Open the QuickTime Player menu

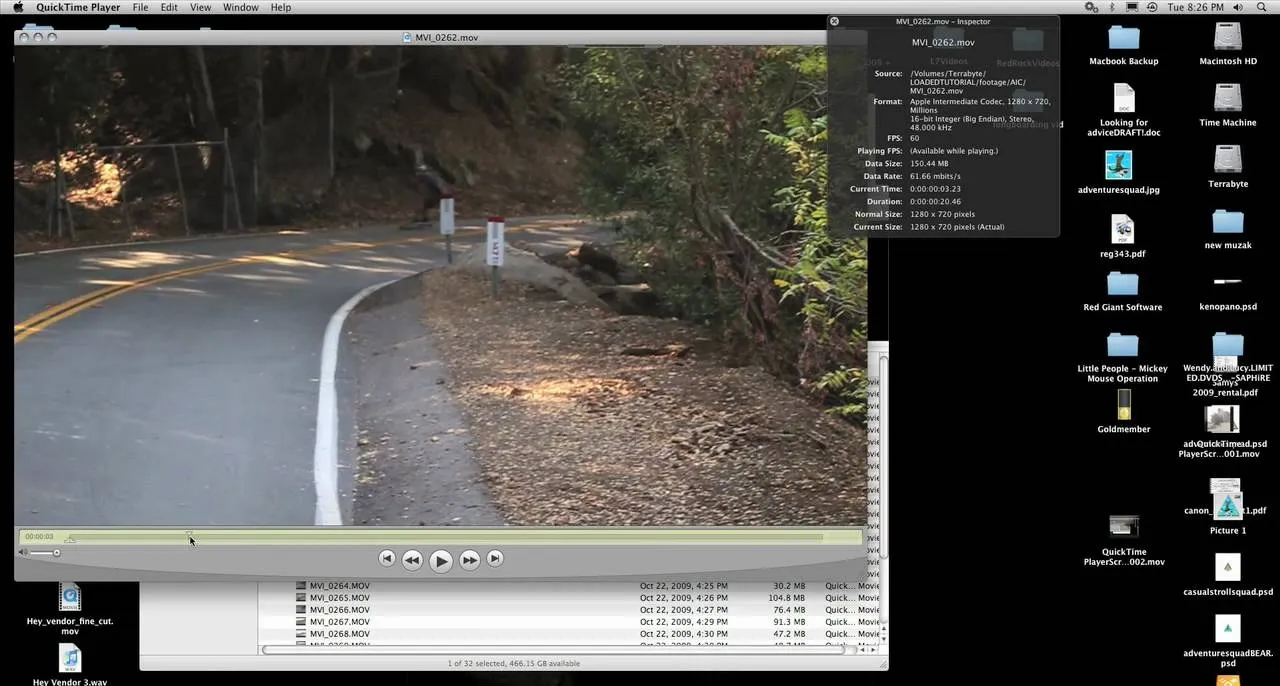click(x=78, y=7)
